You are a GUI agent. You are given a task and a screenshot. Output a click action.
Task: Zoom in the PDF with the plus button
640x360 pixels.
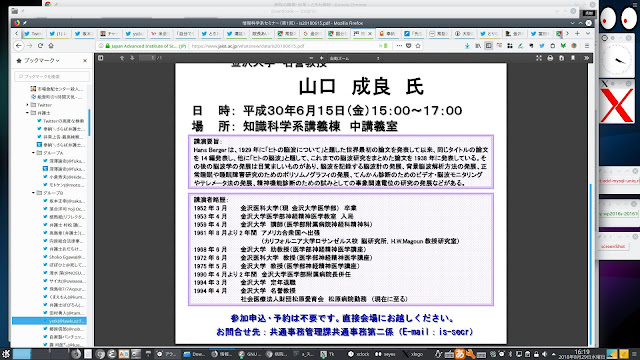(322, 58)
